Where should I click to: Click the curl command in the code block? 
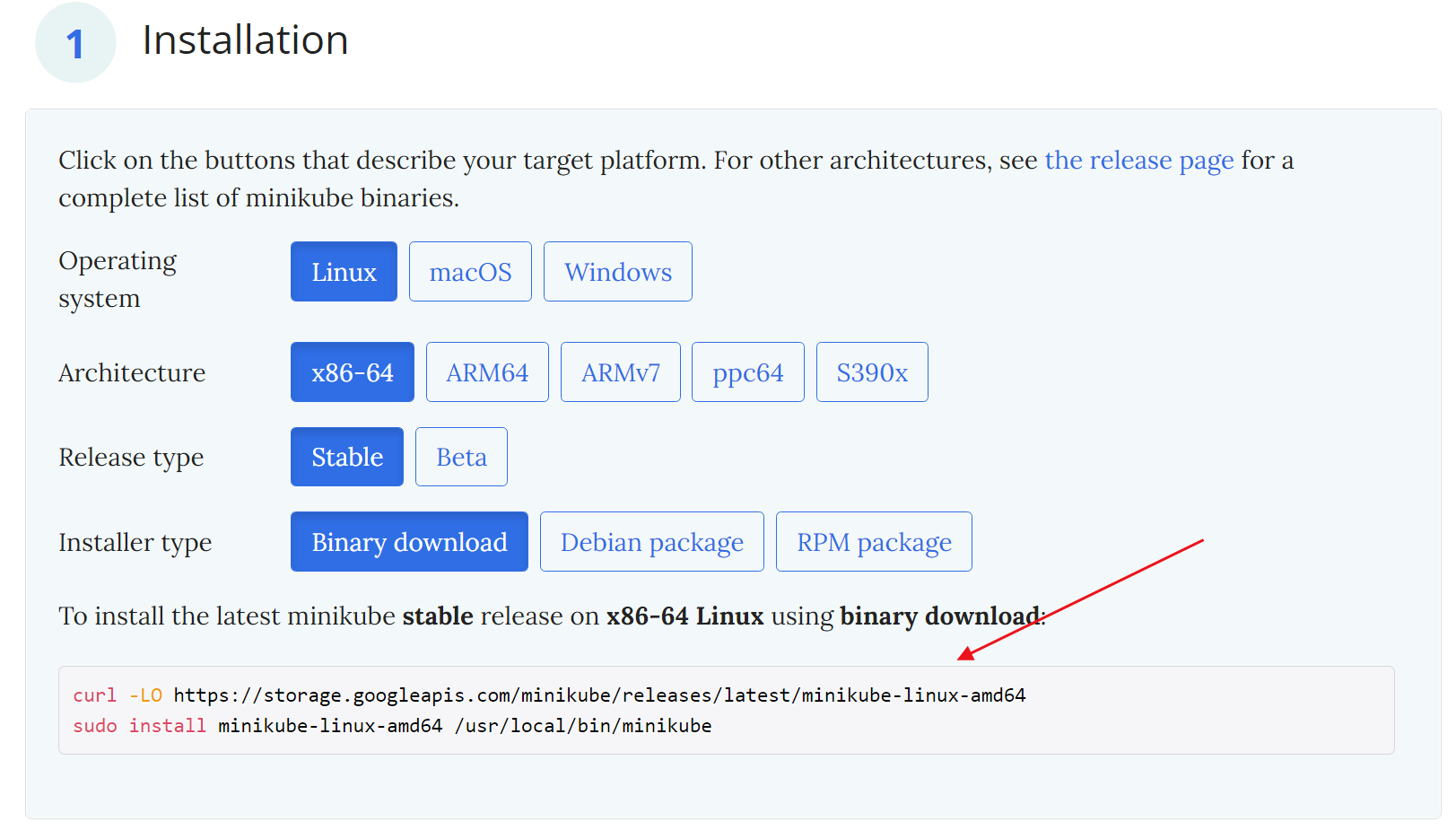click(x=93, y=694)
